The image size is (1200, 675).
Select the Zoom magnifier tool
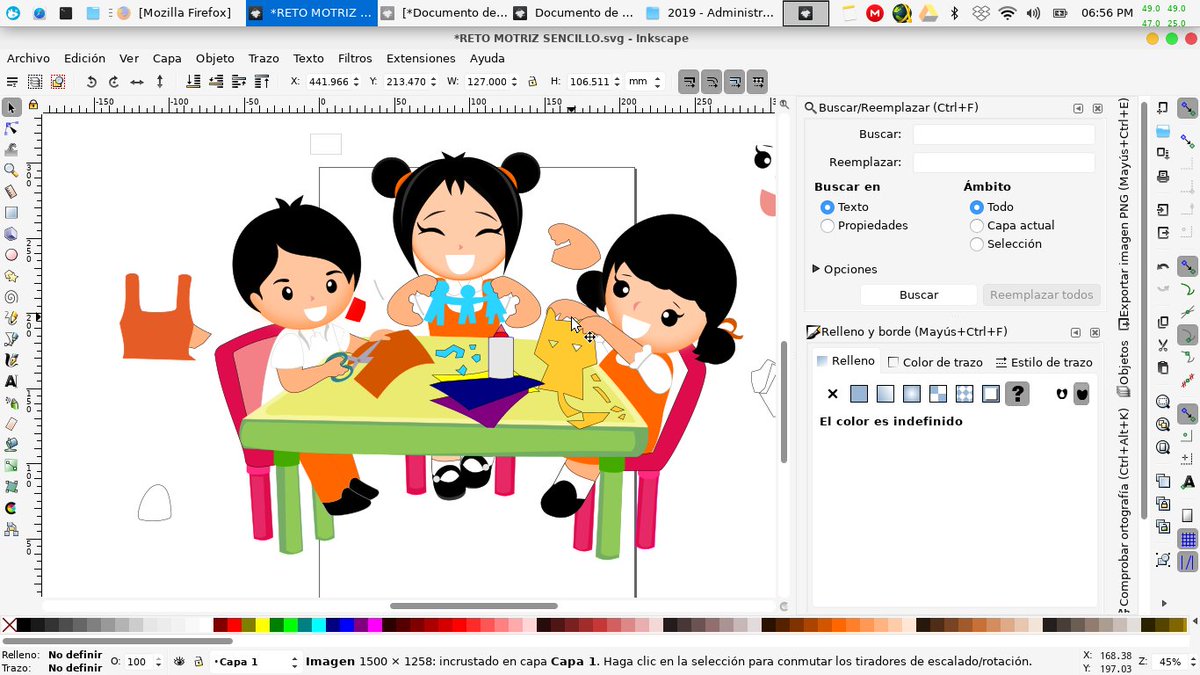[x=11, y=170]
